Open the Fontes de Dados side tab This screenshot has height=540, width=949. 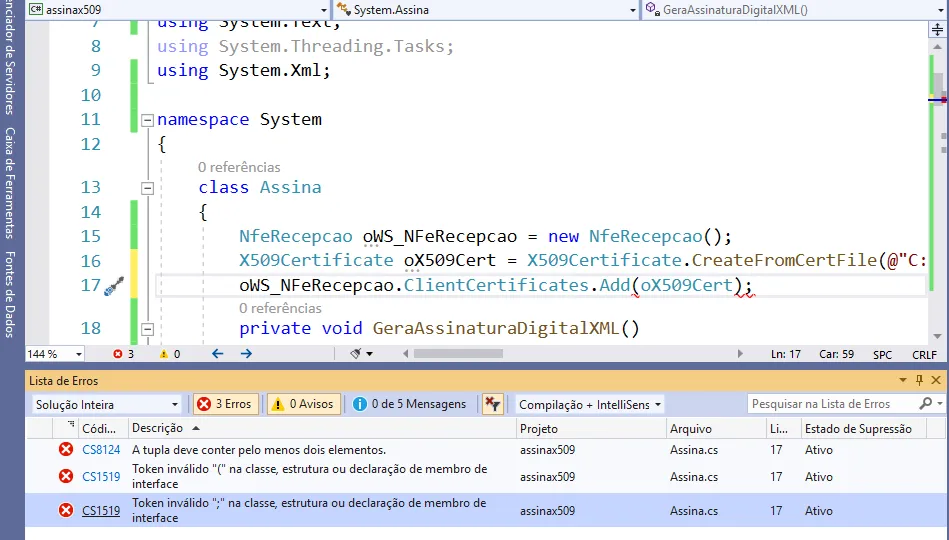[x=9, y=294]
